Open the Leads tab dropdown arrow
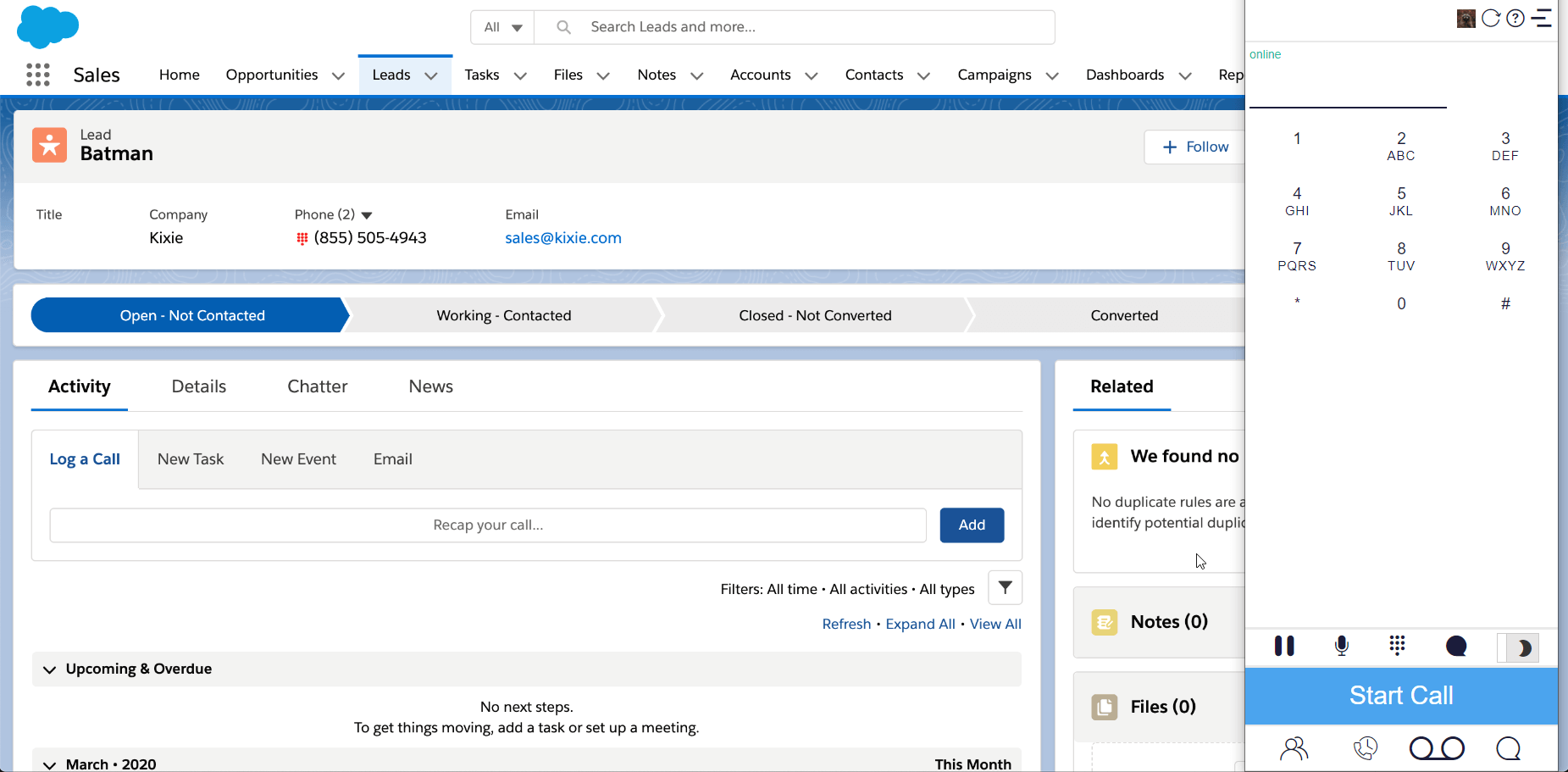 431,75
